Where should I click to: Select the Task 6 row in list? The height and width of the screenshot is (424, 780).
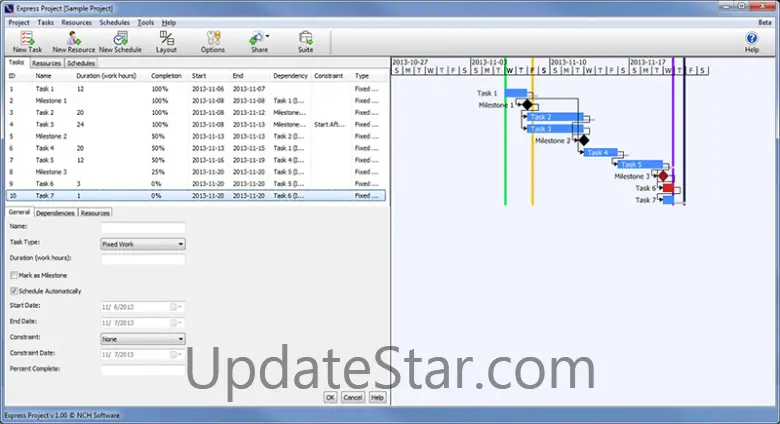(196, 184)
